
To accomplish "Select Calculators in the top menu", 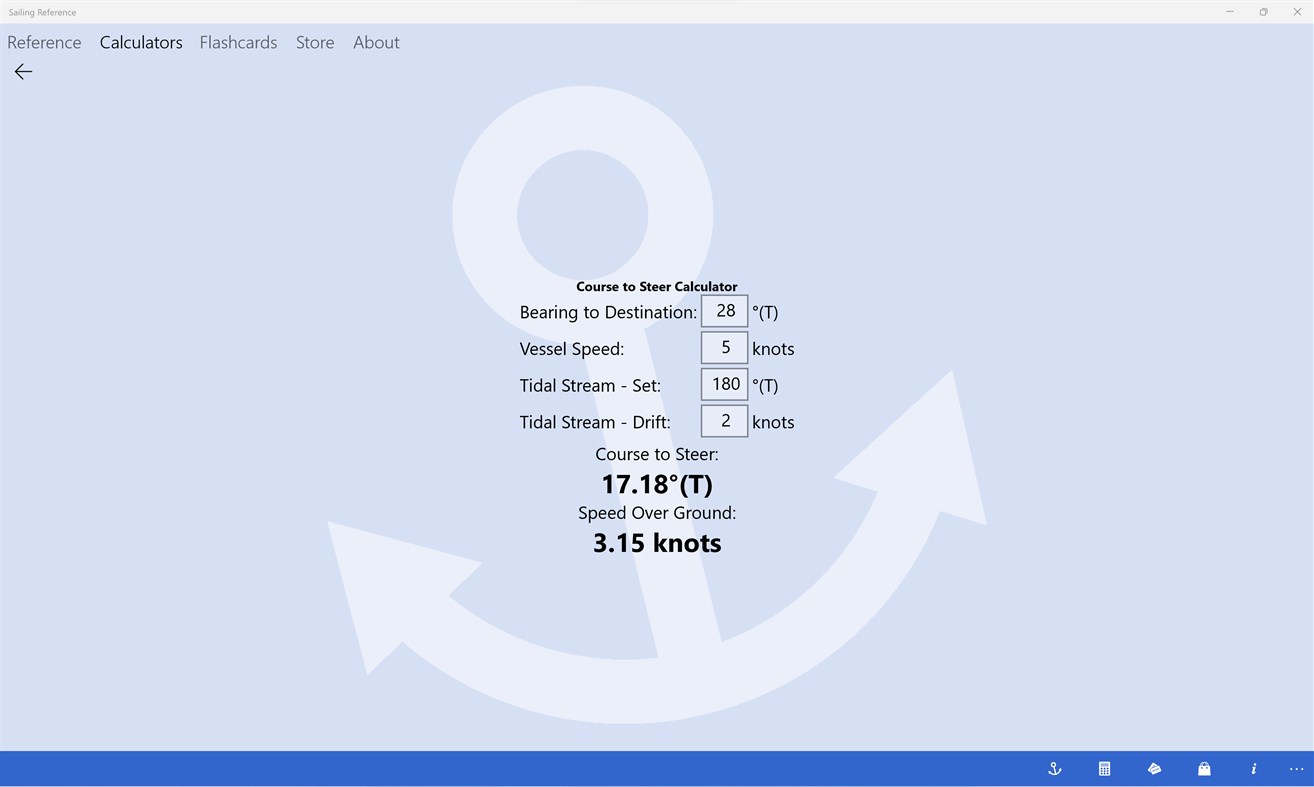I will coord(140,42).
